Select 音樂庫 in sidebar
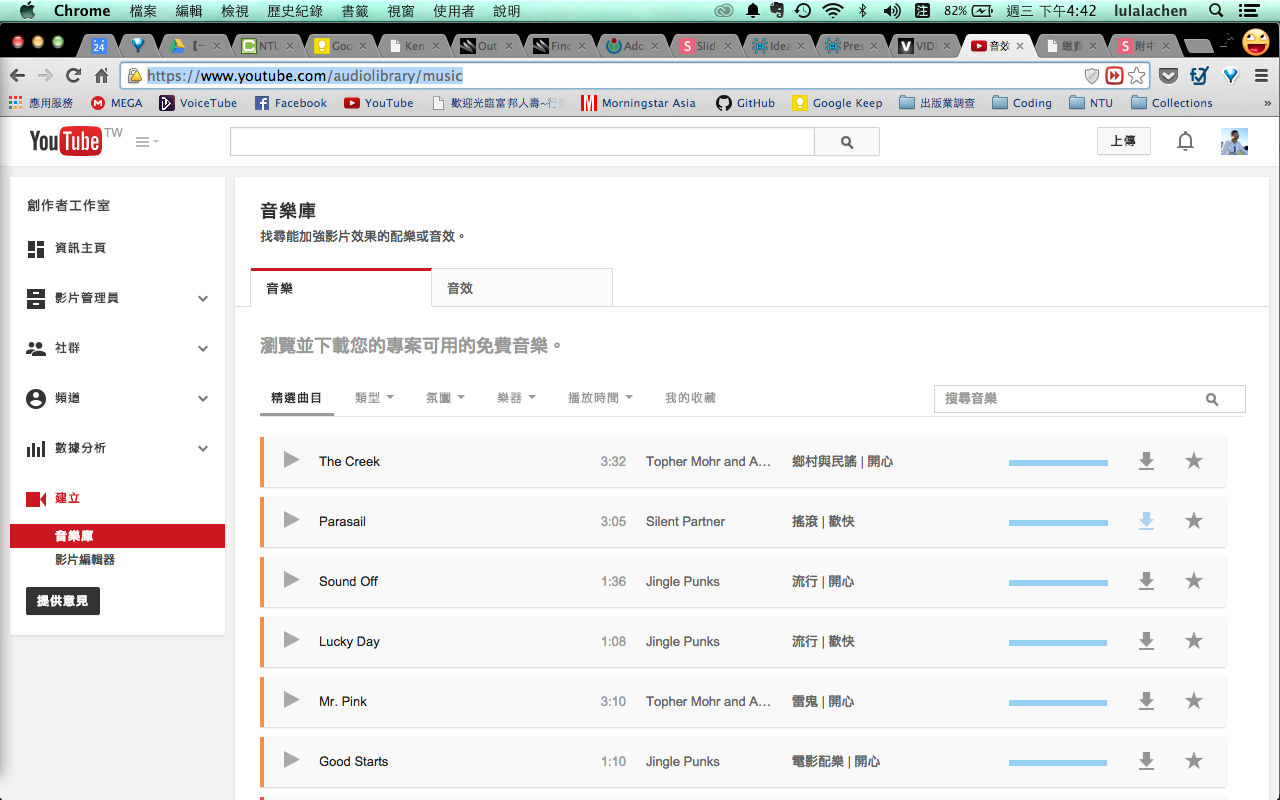This screenshot has height=800, width=1280. tap(118, 536)
